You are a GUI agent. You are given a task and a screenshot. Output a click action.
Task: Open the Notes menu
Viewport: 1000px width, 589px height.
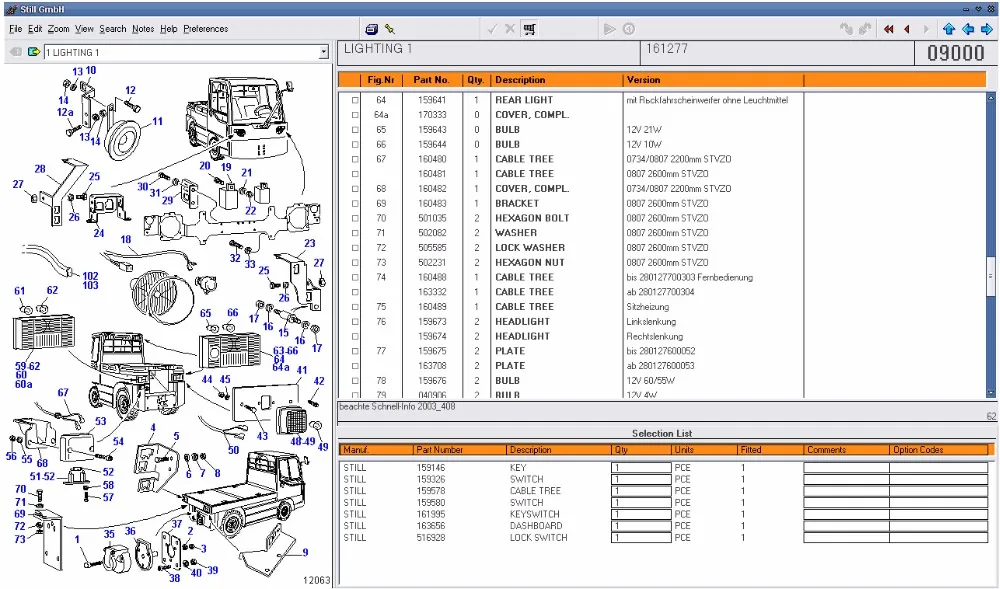(x=143, y=29)
